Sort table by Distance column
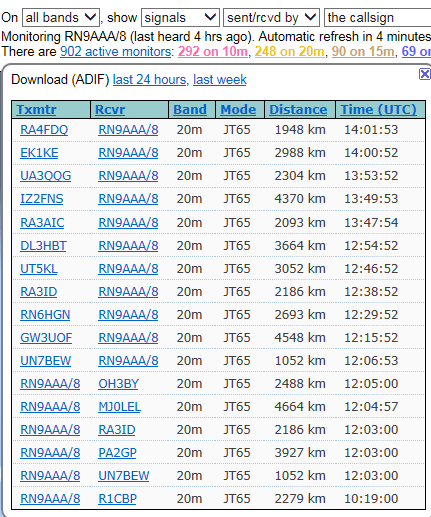Image resolution: width=431 pixels, height=517 pixels. pos(298,110)
